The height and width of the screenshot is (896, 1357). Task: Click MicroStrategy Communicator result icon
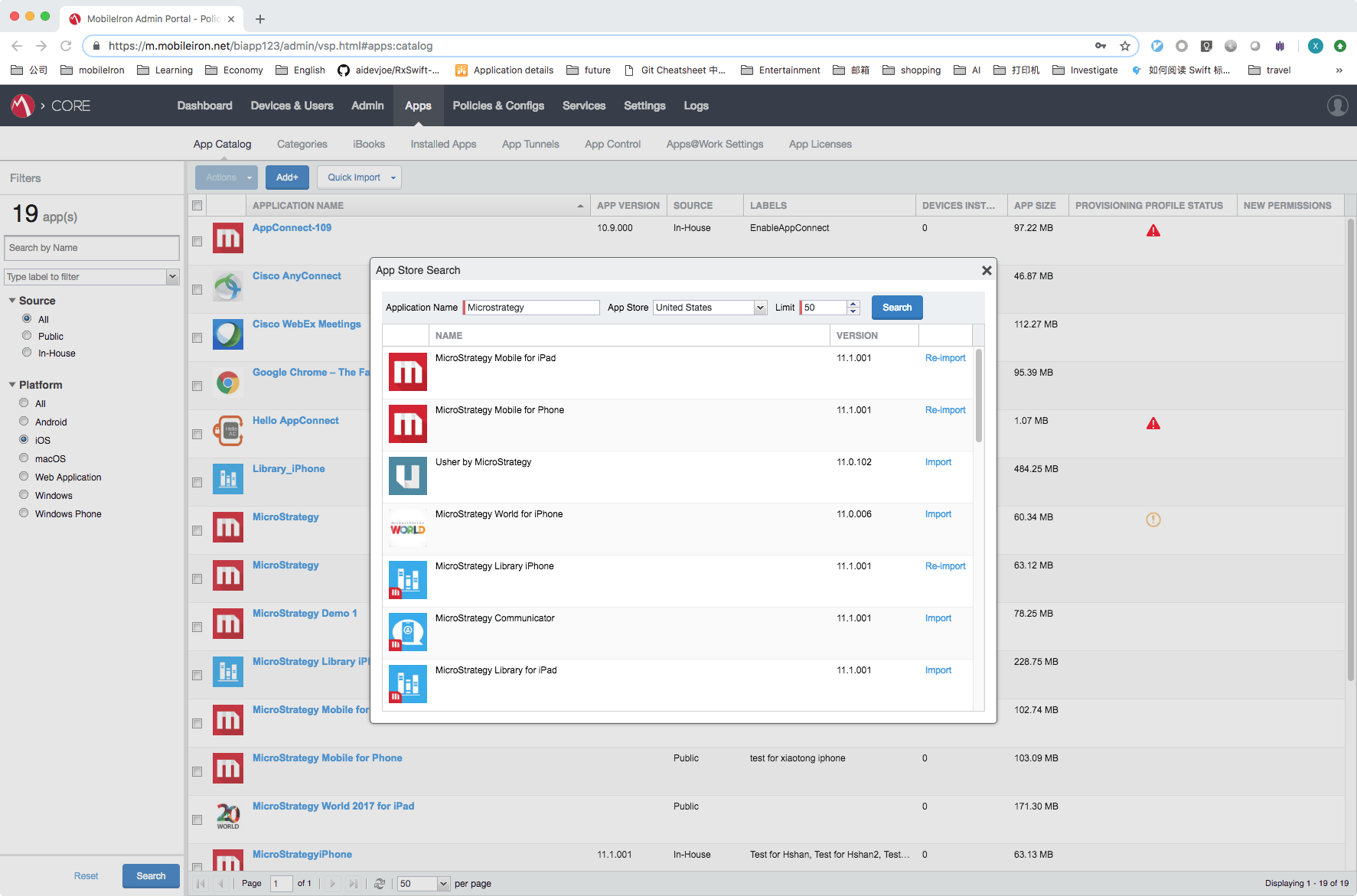408,632
